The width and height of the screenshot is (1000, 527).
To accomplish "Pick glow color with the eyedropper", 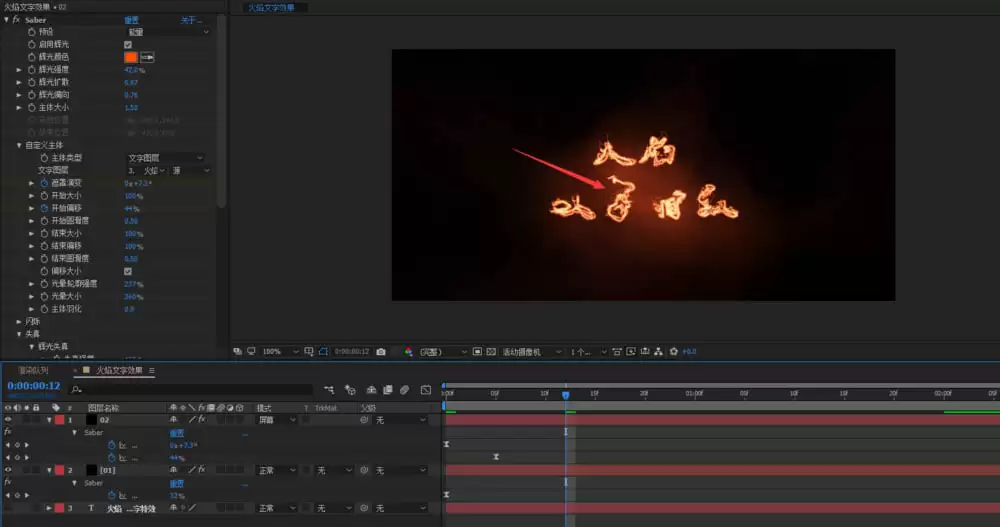I will [x=147, y=57].
